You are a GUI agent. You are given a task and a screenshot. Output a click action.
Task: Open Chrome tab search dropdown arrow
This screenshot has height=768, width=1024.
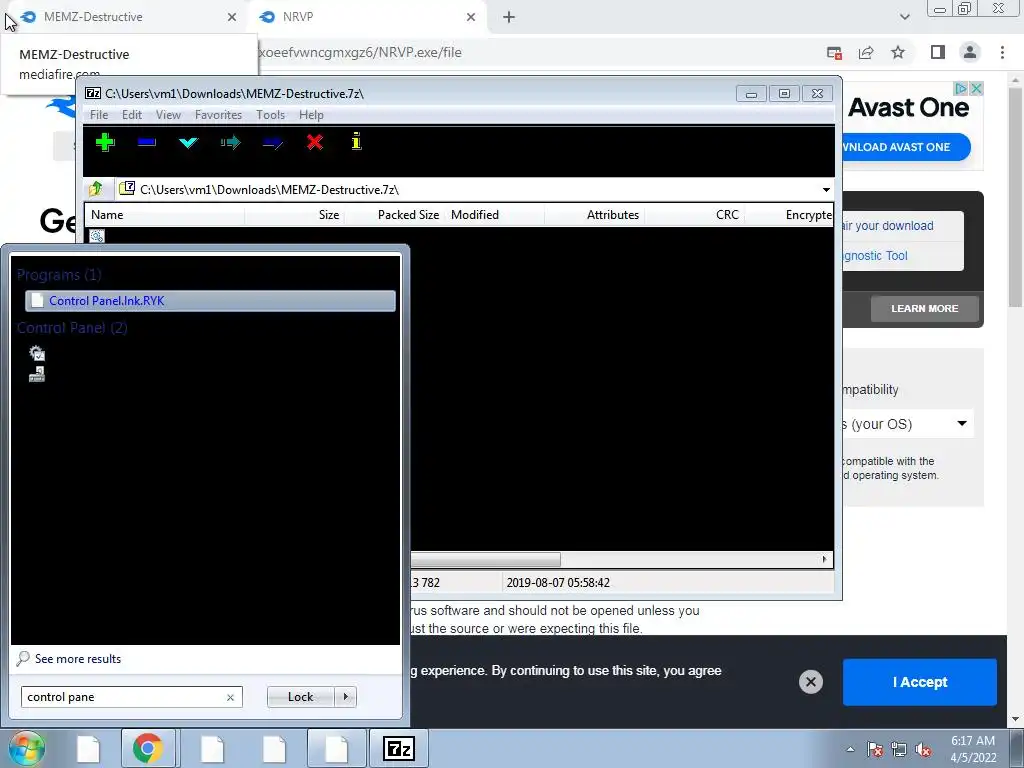[x=904, y=17]
